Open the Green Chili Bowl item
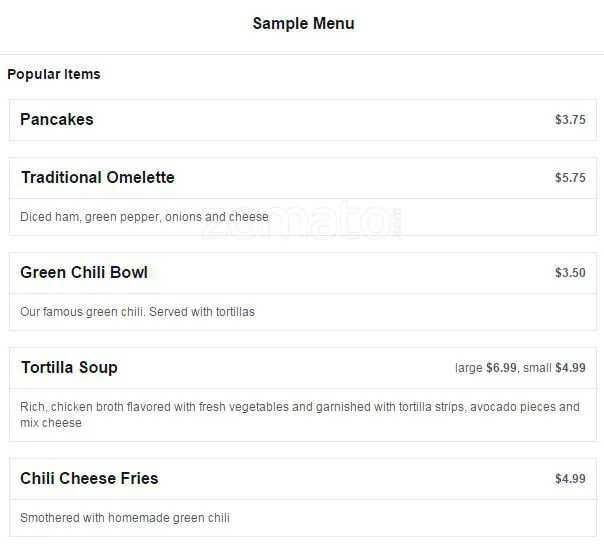This screenshot has height=545, width=604. click(84, 272)
